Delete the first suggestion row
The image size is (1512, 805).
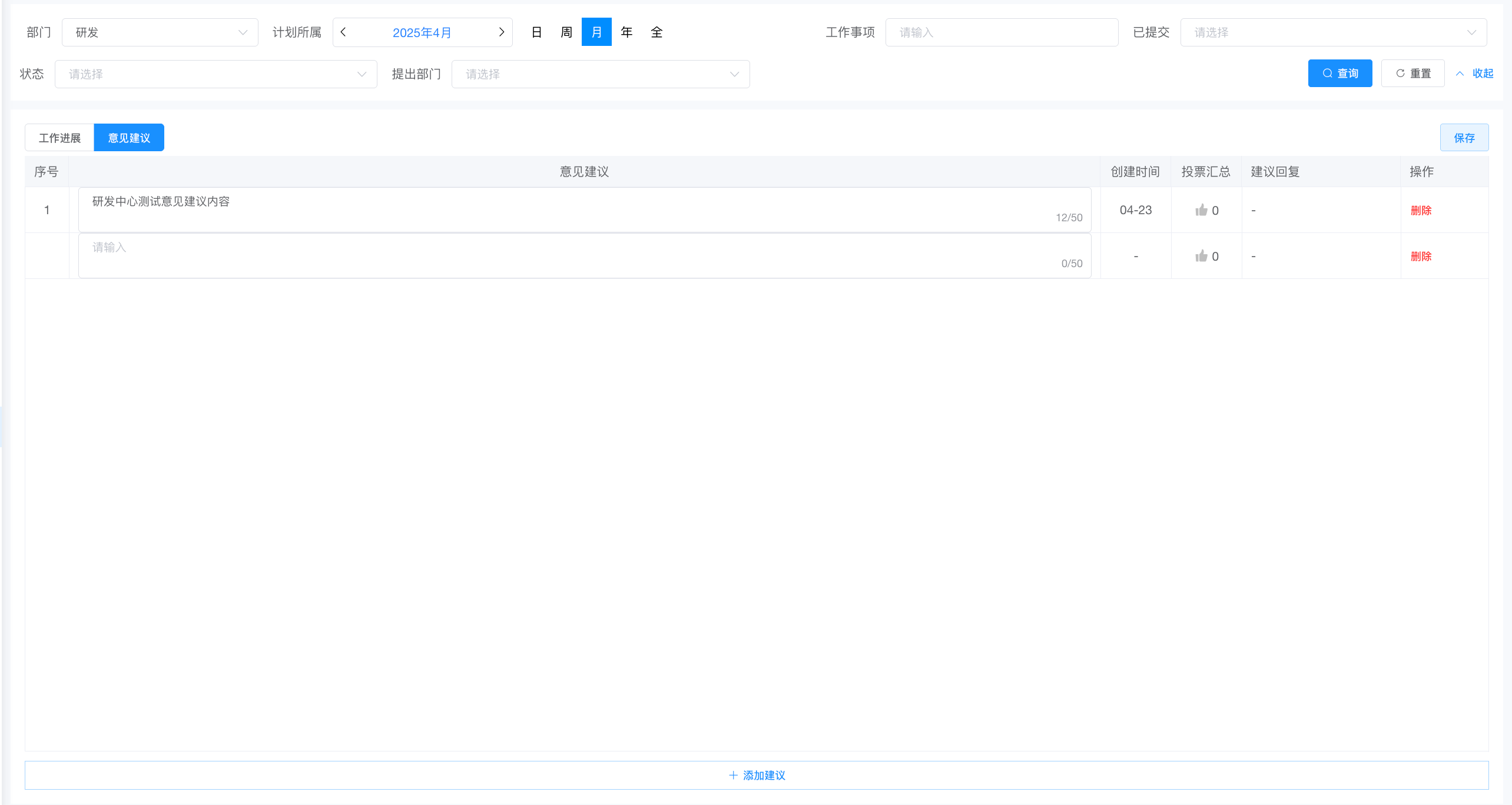[1421, 210]
